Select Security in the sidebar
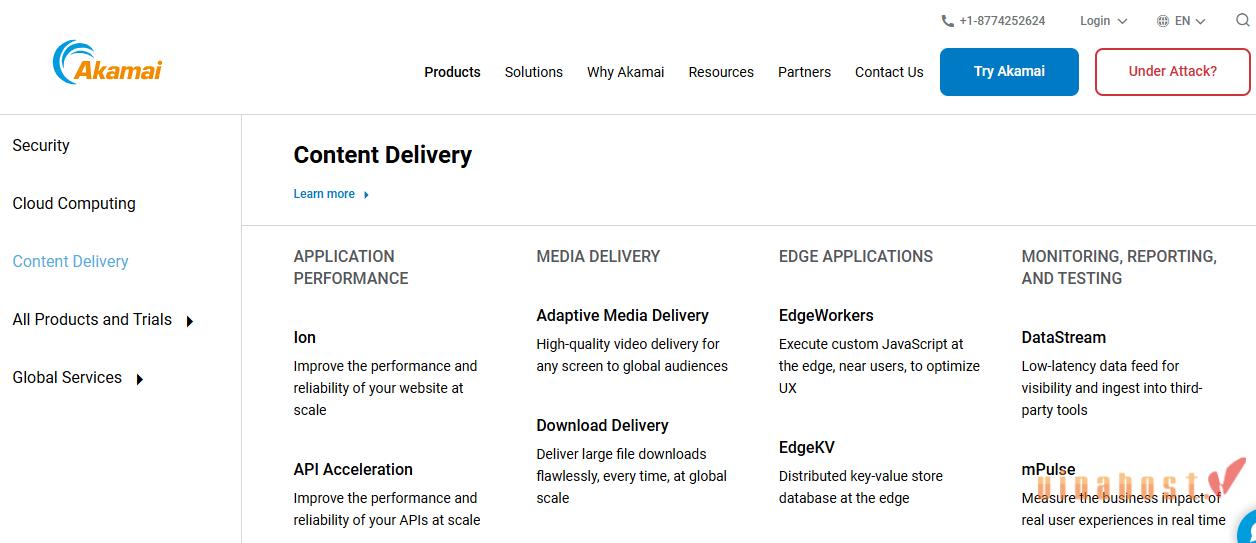Screen dimensions: 1256x543 pyautogui.click(x=41, y=145)
